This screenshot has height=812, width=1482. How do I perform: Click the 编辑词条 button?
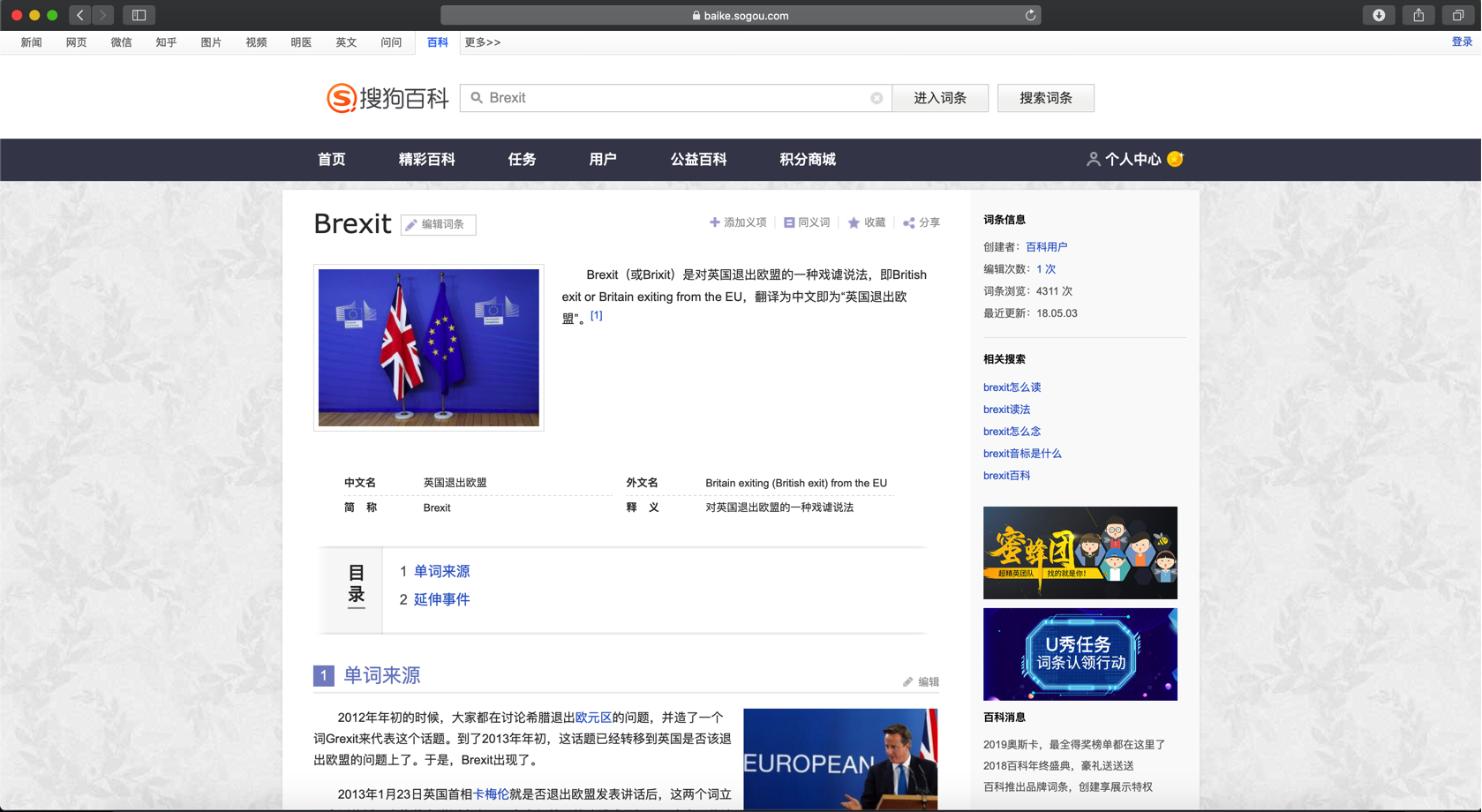(438, 224)
